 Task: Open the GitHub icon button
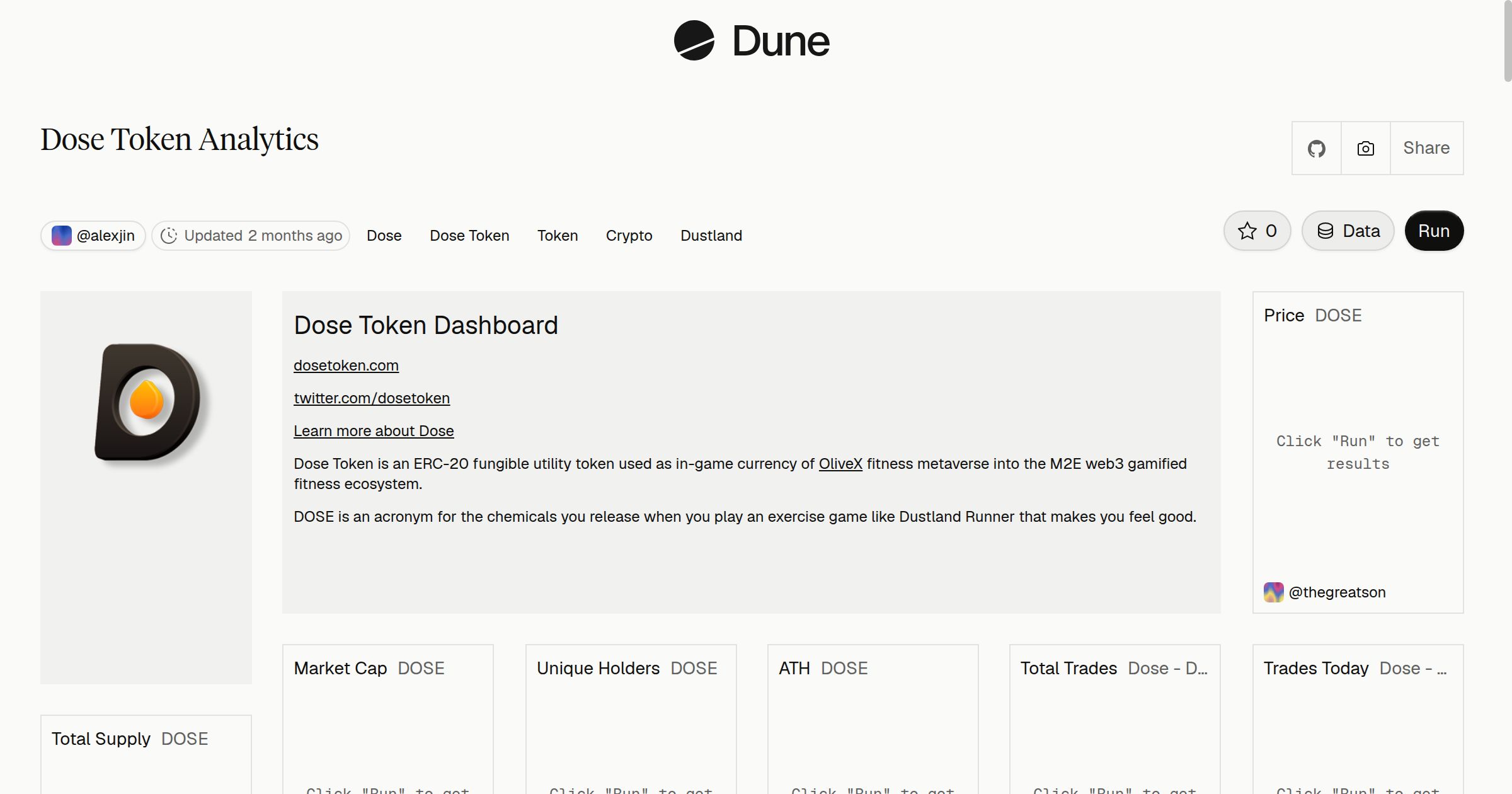tap(1316, 148)
